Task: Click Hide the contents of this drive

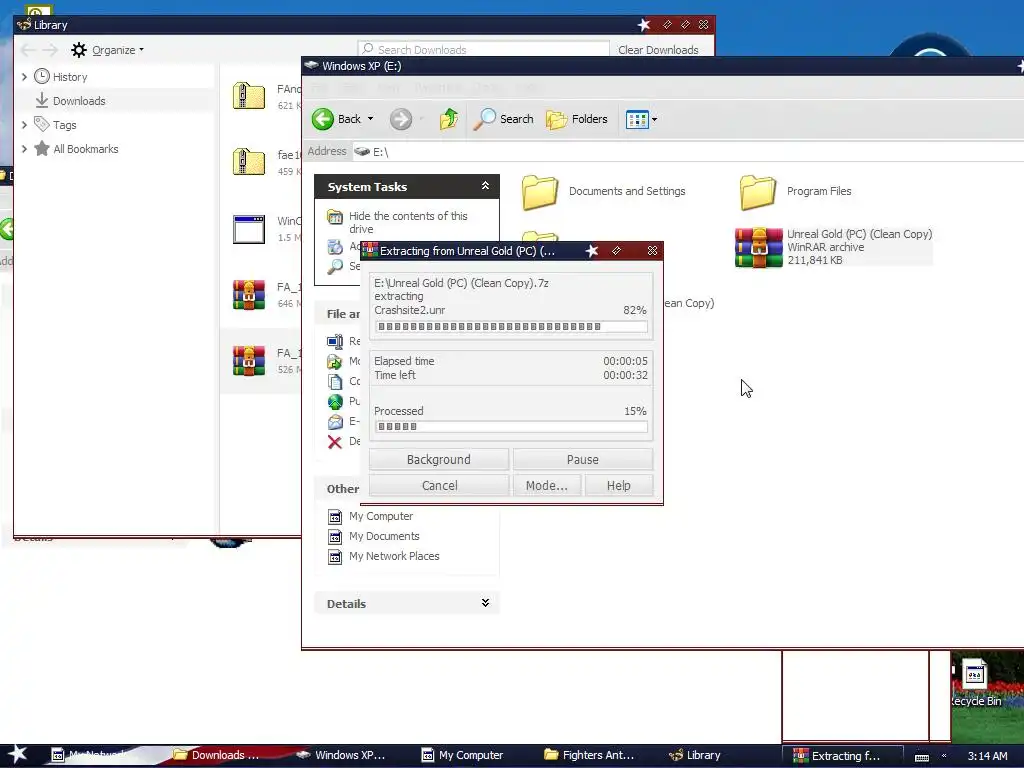Action: [x=408, y=222]
